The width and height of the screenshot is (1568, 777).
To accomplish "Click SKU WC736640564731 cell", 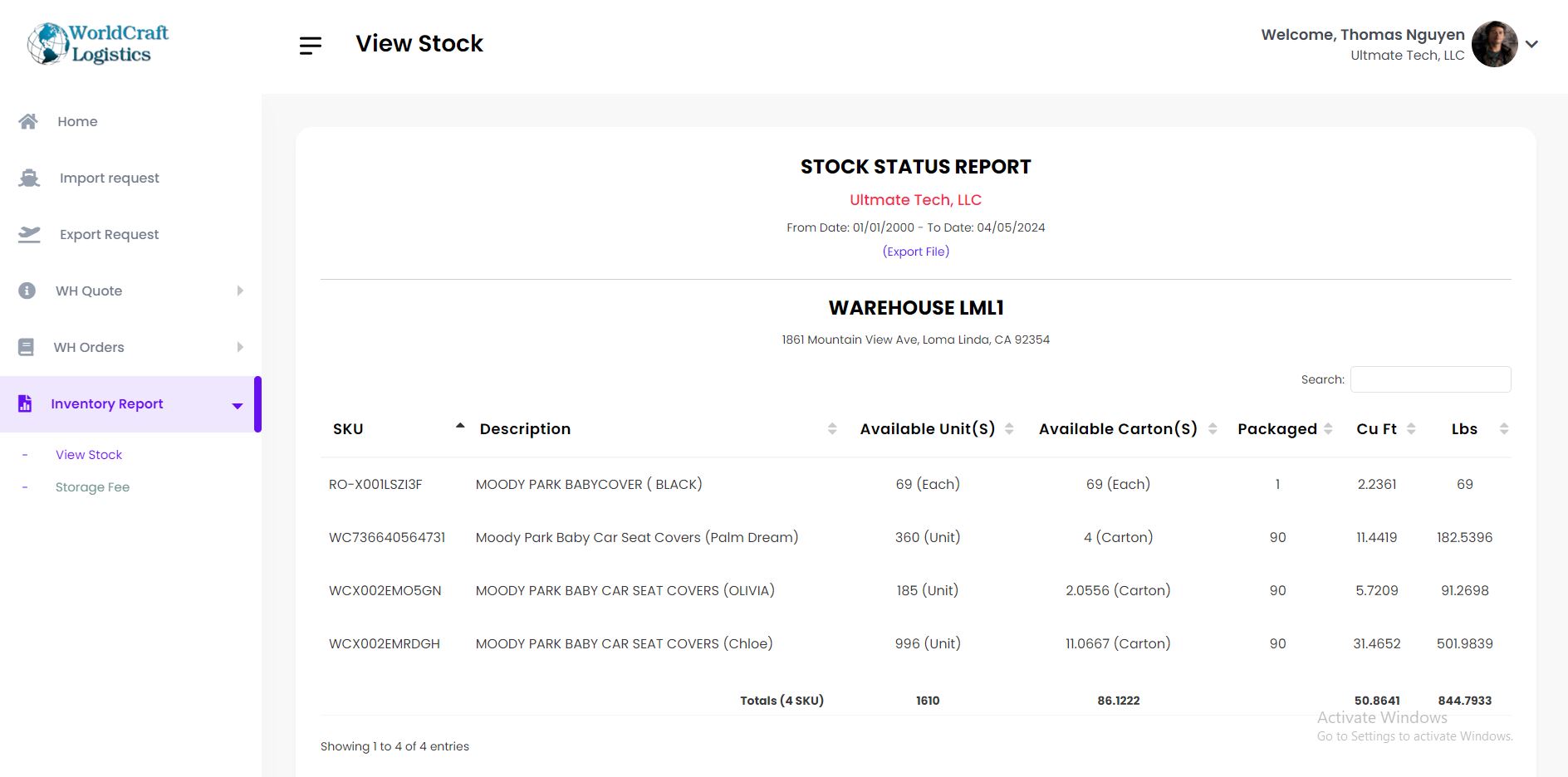I will (387, 537).
